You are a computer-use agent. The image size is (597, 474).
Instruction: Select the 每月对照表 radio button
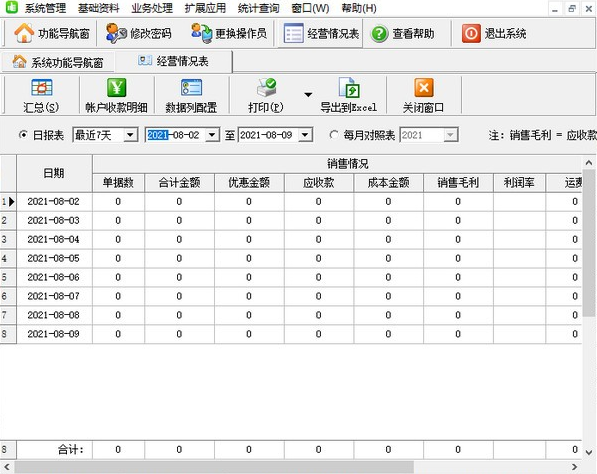(x=334, y=135)
